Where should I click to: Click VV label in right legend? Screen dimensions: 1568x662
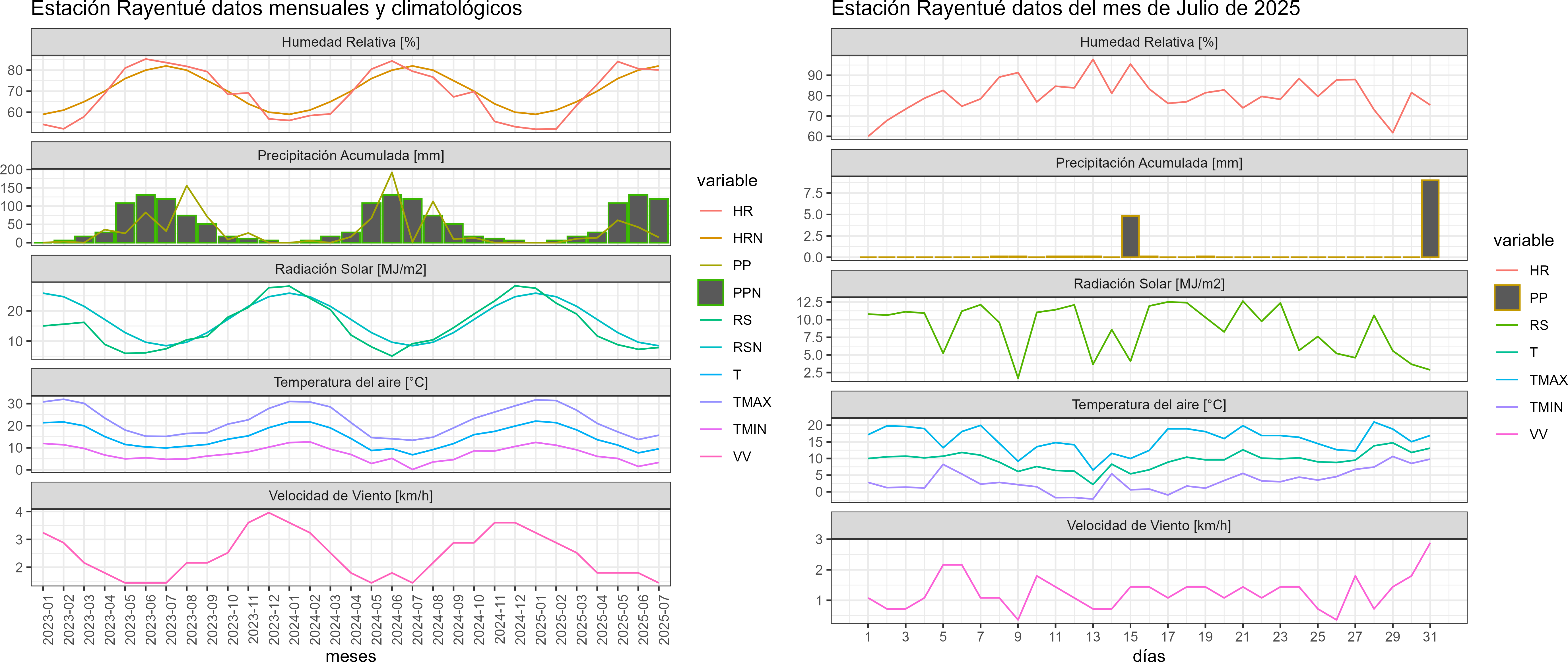point(1538,434)
